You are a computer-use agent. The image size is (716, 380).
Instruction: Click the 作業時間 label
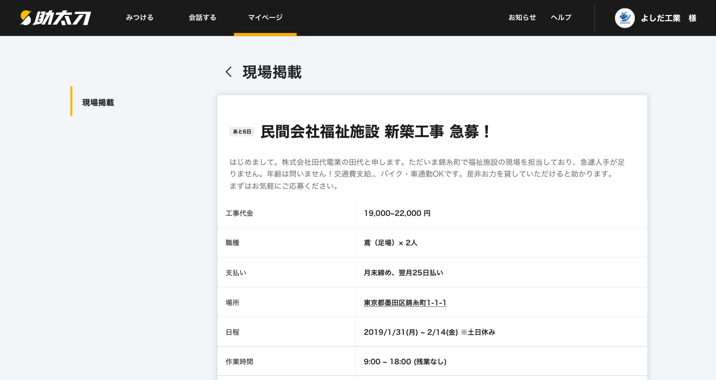click(239, 362)
